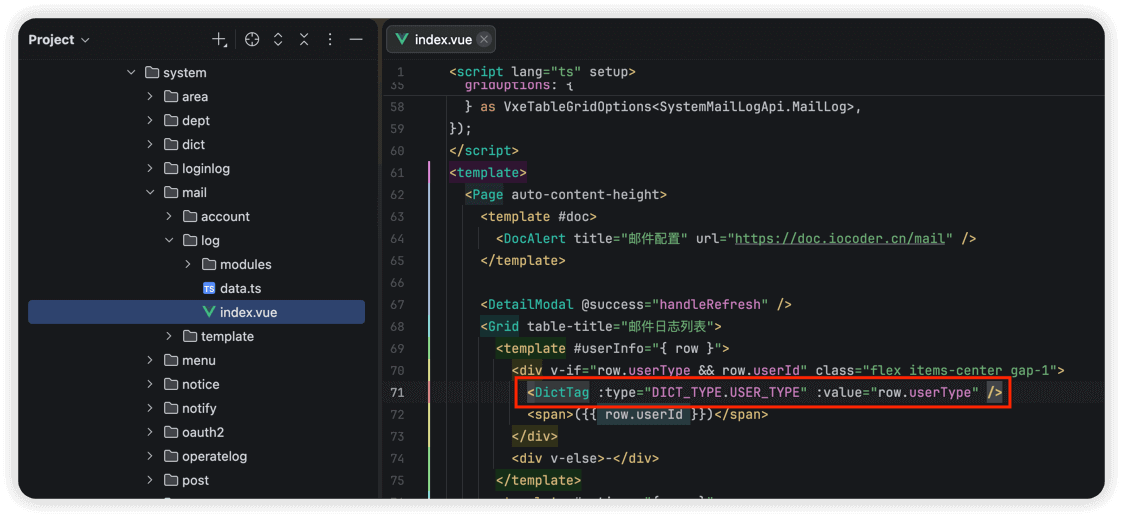This screenshot has width=1123, height=517.
Task: Expand the modules folder
Action: tap(188, 264)
